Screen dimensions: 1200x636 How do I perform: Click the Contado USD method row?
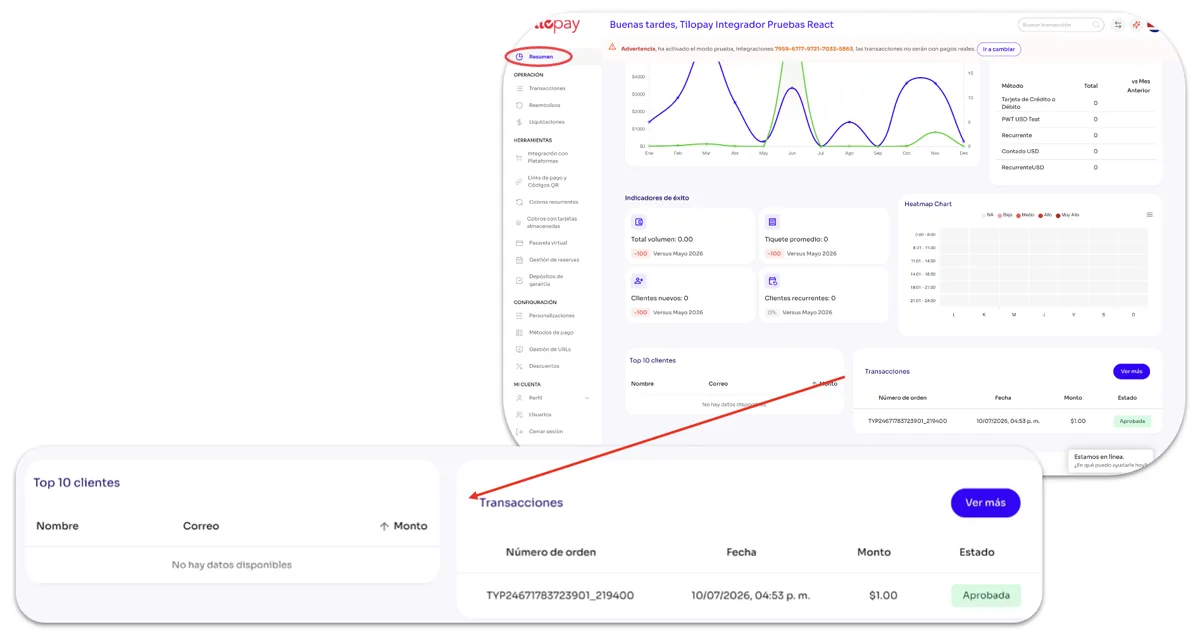[x=1075, y=151]
